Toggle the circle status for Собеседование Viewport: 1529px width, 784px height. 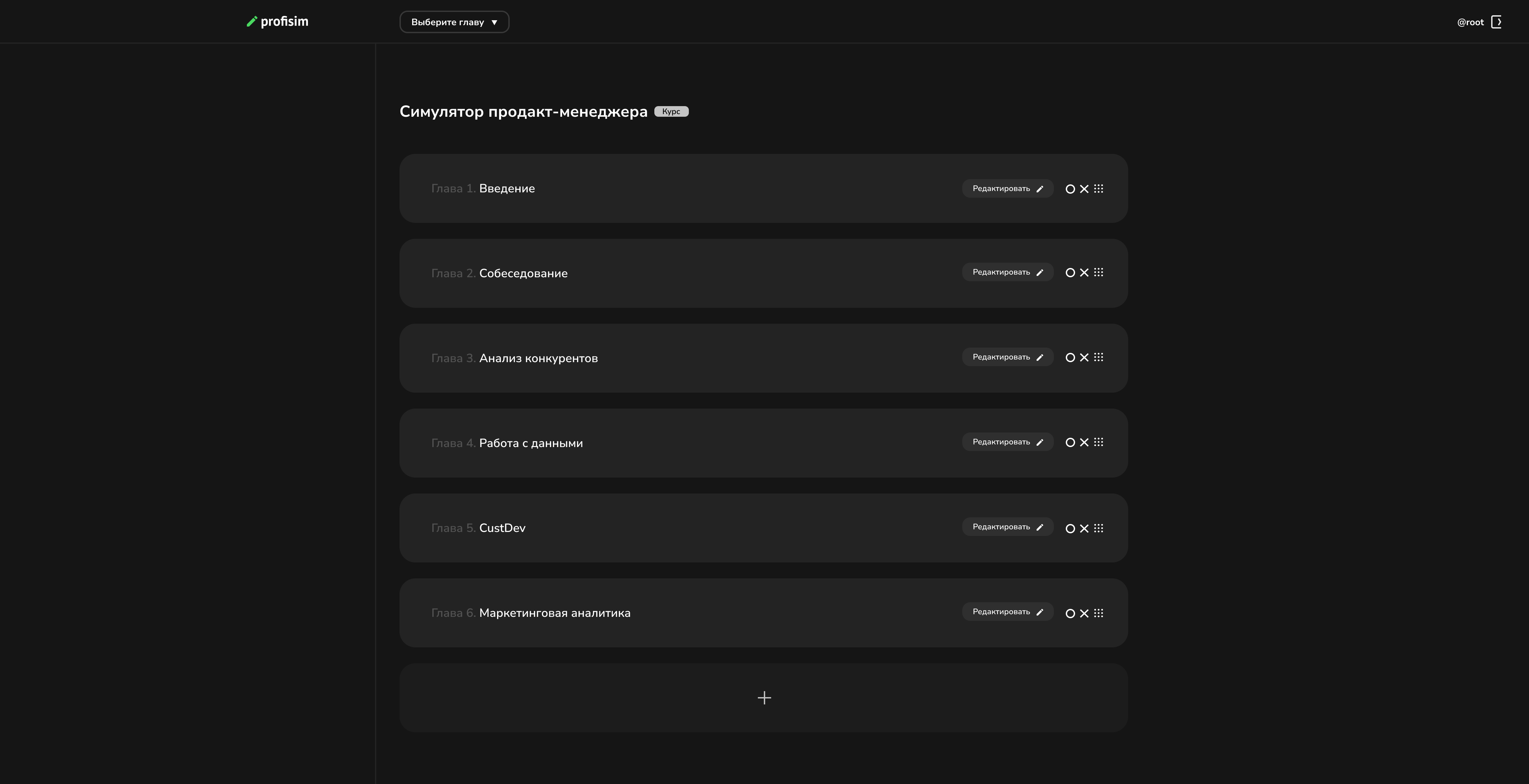click(1070, 272)
